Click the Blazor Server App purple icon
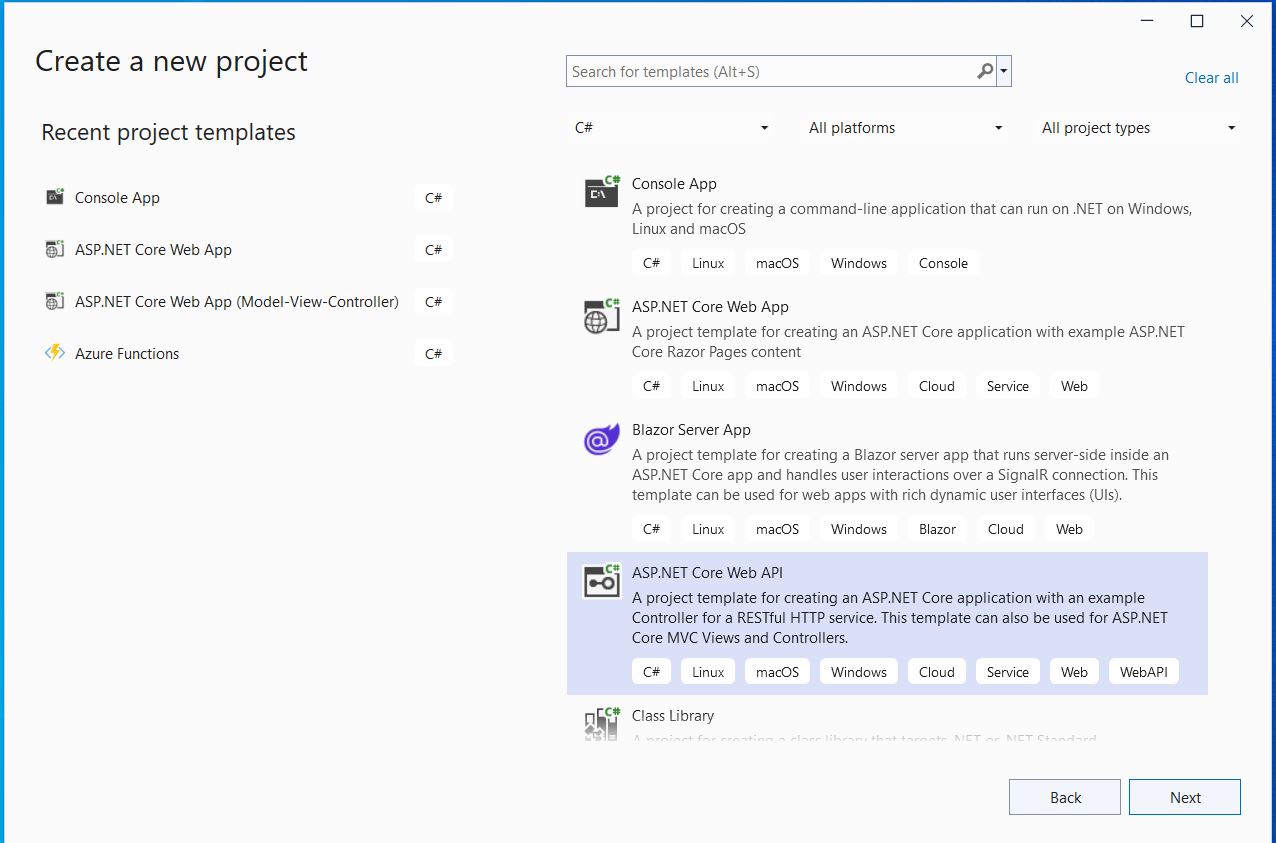The height and width of the screenshot is (843, 1276). 600,439
